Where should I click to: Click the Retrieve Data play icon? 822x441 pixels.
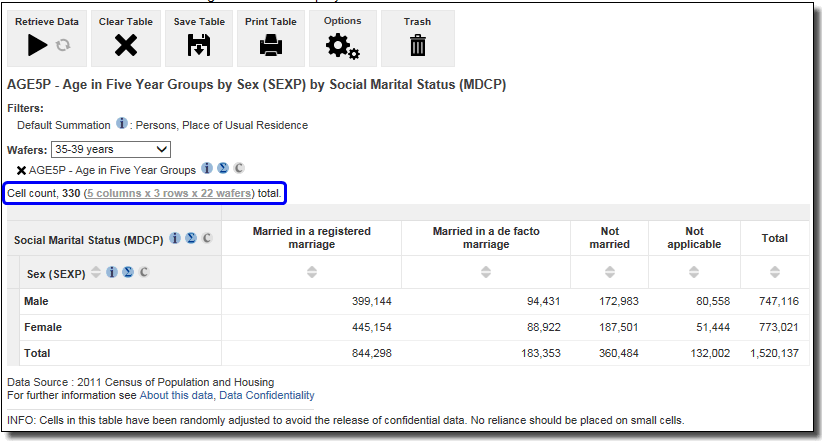click(x=38, y=45)
